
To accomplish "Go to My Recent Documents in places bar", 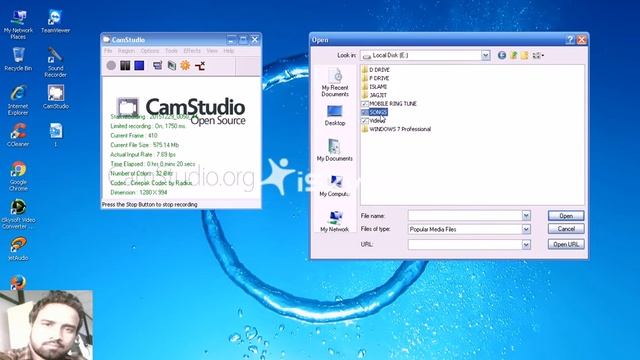I will point(335,82).
